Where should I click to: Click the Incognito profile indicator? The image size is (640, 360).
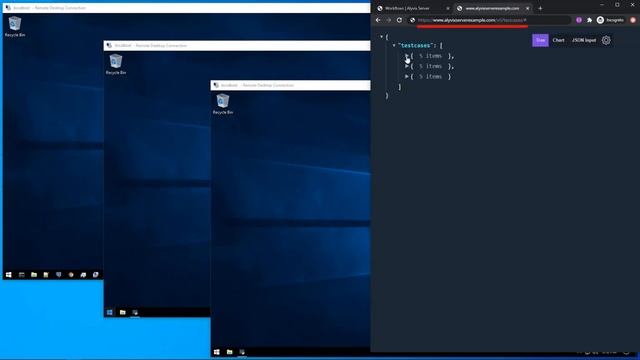click(610, 20)
